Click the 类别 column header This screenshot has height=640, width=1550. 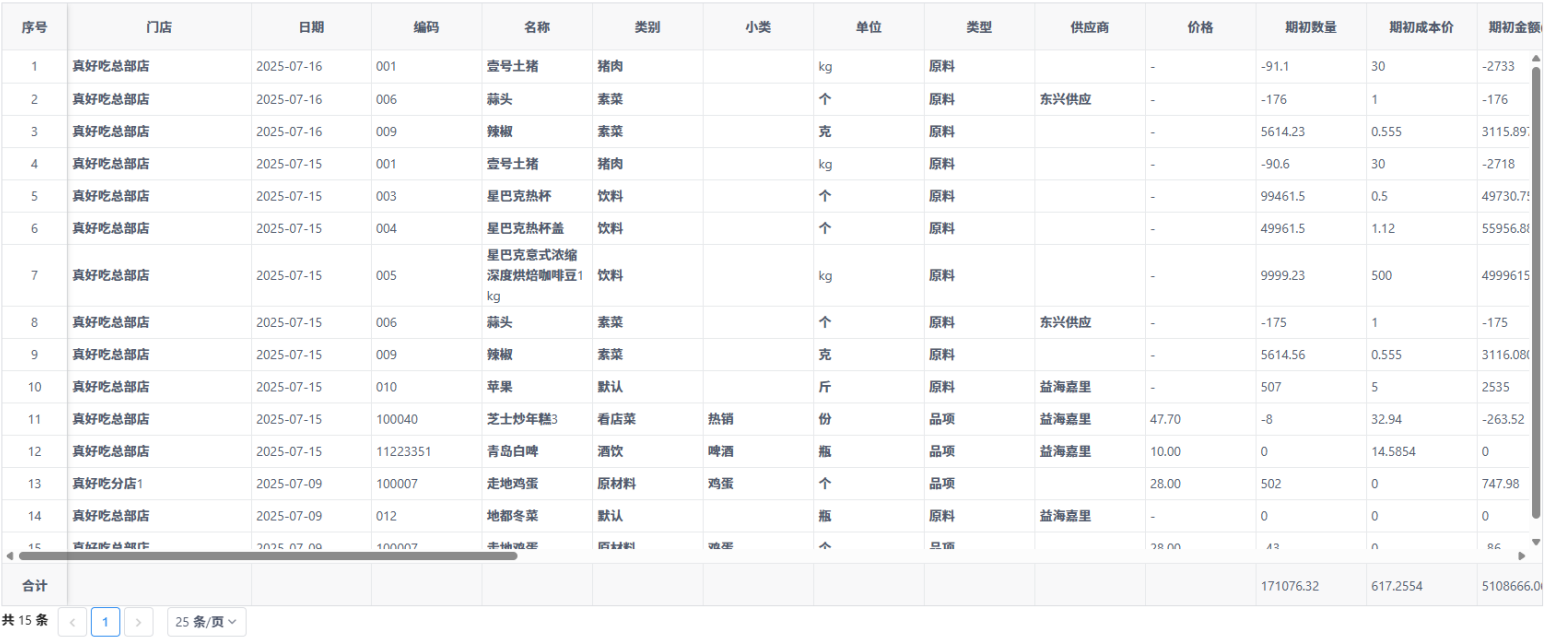click(x=647, y=27)
